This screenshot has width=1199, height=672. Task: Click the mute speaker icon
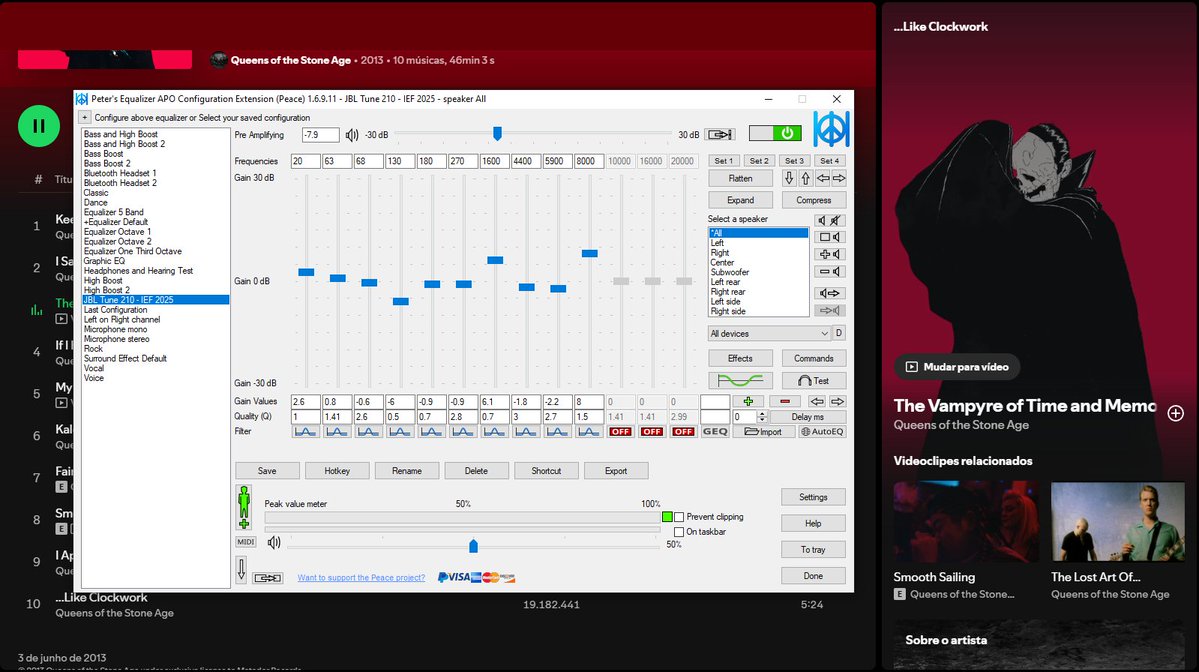click(830, 220)
